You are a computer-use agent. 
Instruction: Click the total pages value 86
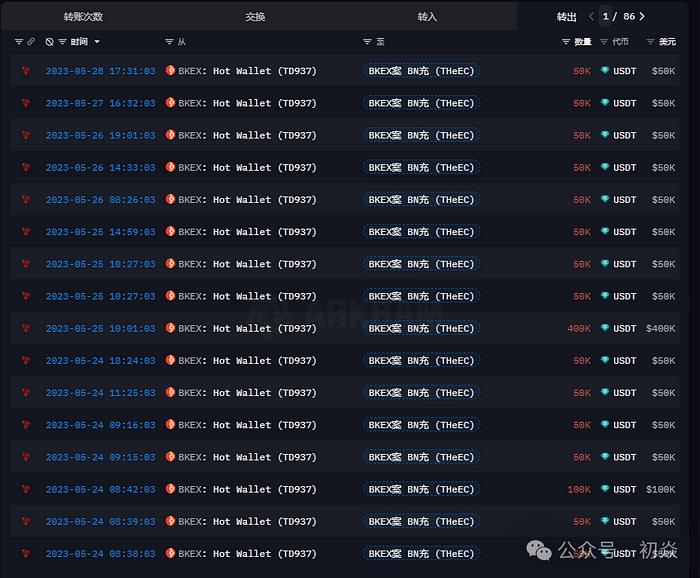click(629, 17)
